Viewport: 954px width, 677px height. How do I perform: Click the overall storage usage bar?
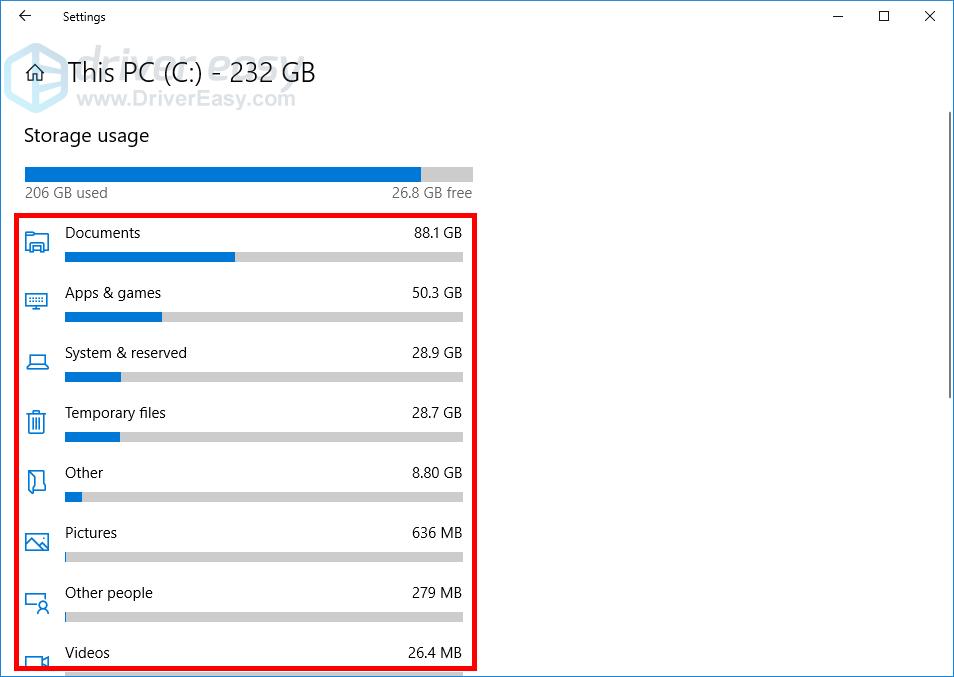(248, 174)
